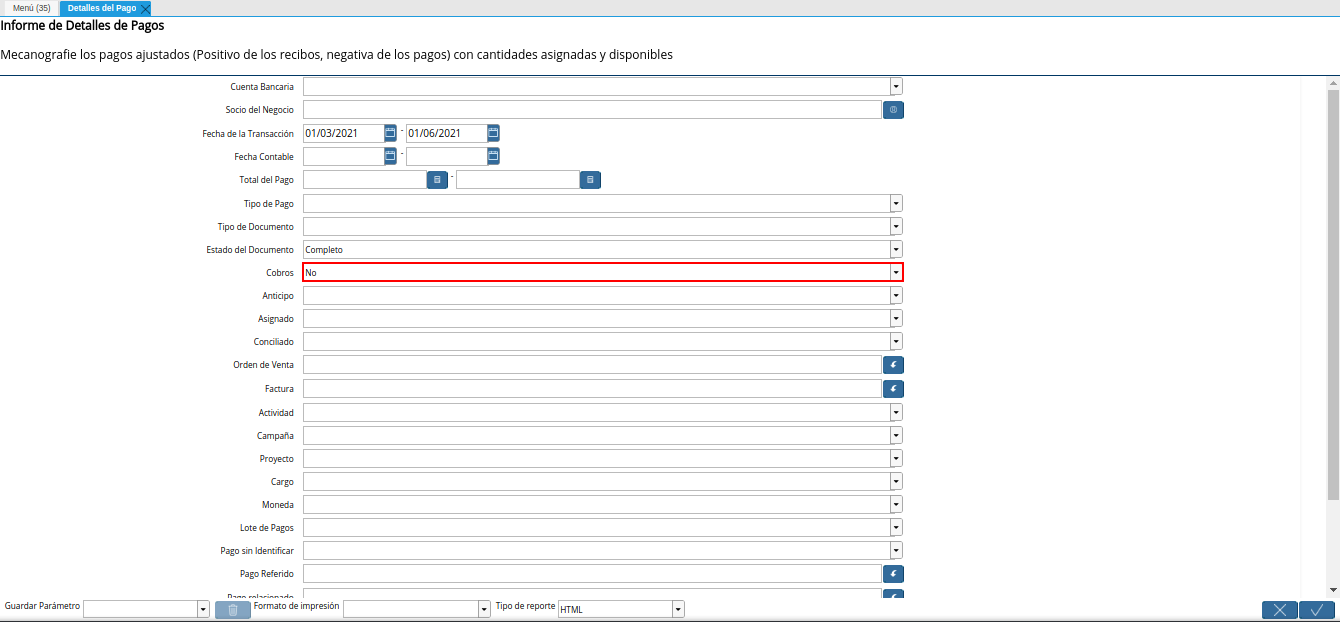Image resolution: width=1340 pixels, height=622 pixels.
Task: Expand the Cuenta Bancaria dropdown
Action: [x=896, y=87]
